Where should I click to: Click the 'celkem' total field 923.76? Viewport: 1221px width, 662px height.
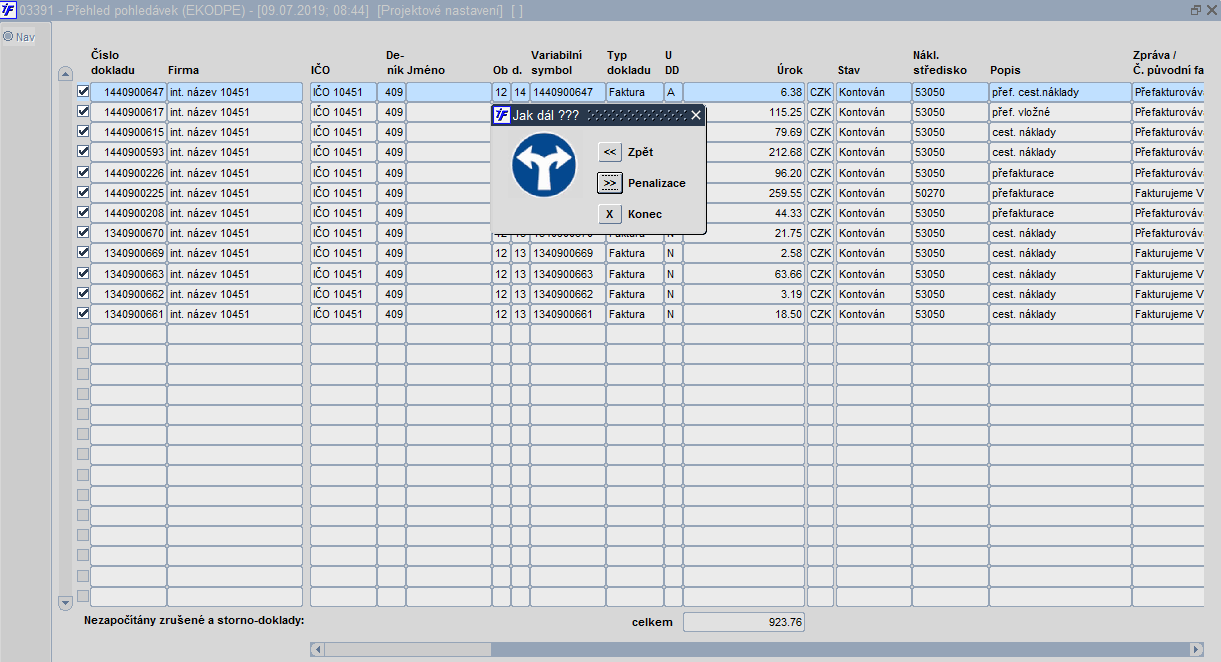[744, 622]
